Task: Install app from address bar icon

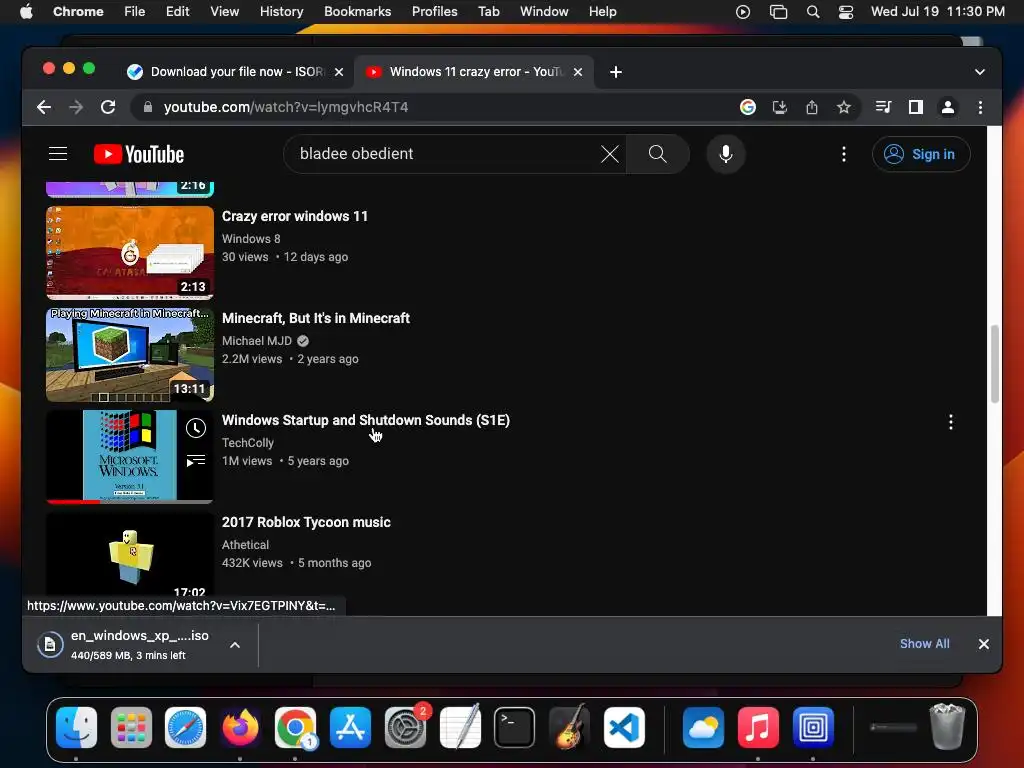Action: click(780, 107)
